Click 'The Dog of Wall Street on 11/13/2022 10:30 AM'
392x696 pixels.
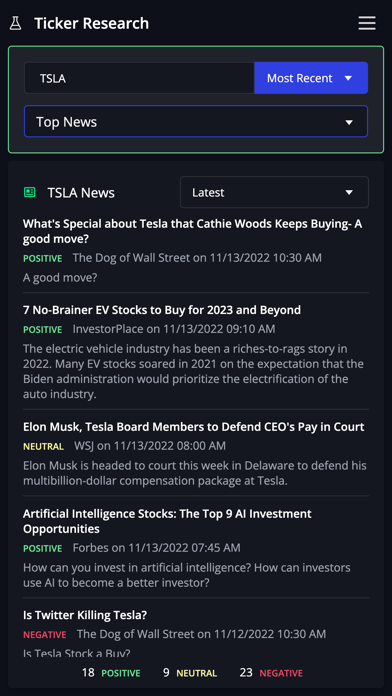[197, 258]
